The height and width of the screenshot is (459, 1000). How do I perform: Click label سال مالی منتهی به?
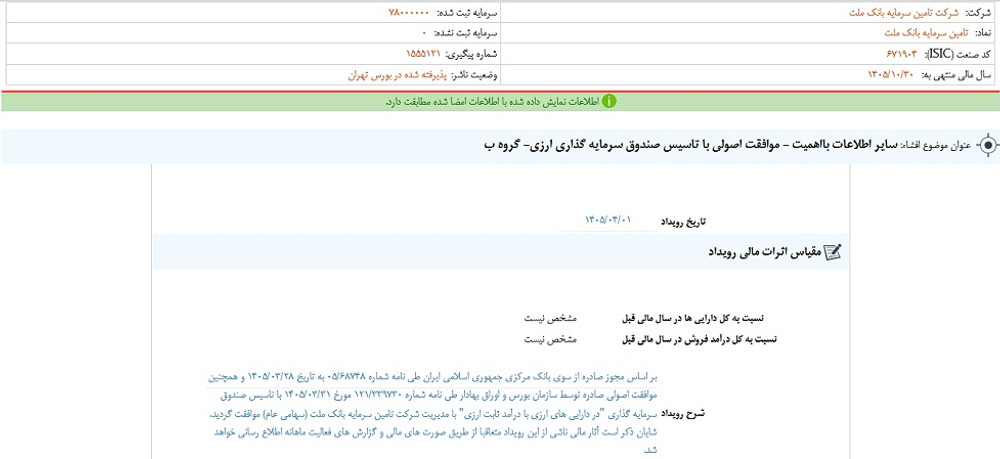(x=957, y=75)
